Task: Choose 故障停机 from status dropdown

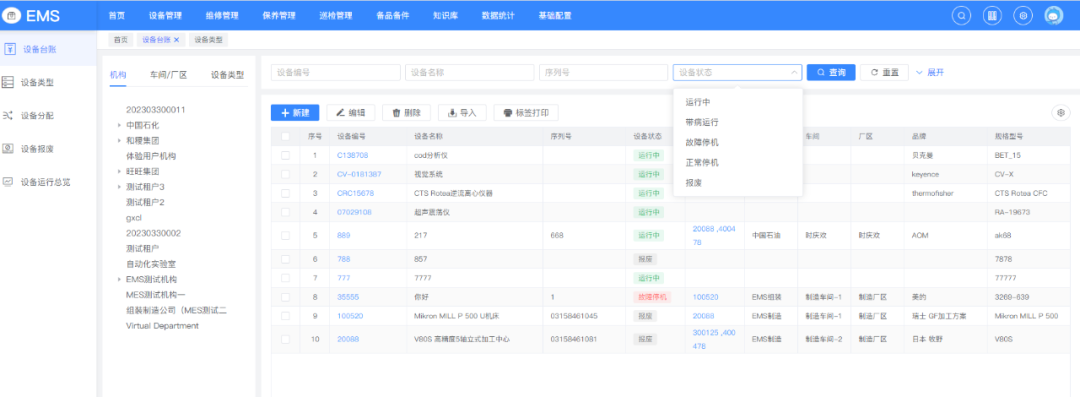Action: point(738,143)
